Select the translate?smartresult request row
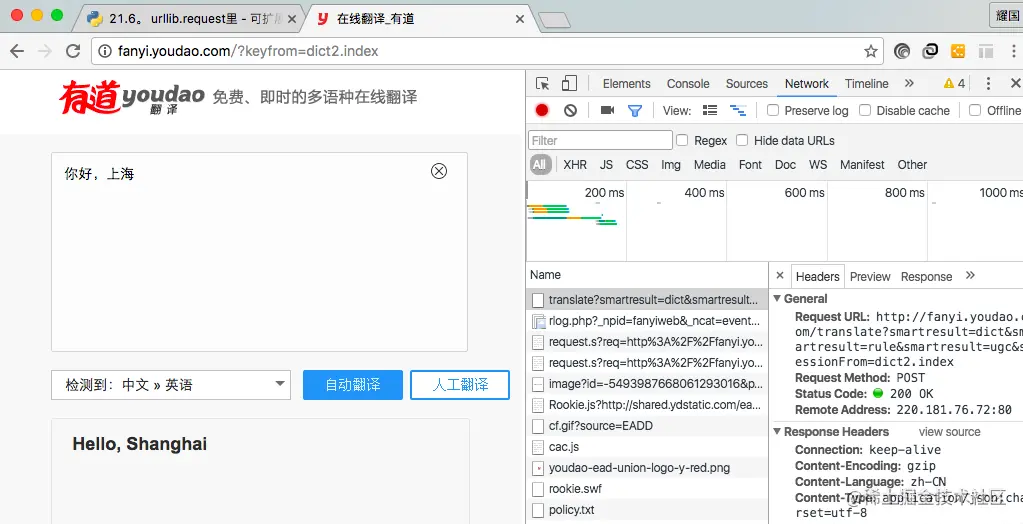 pos(647,300)
